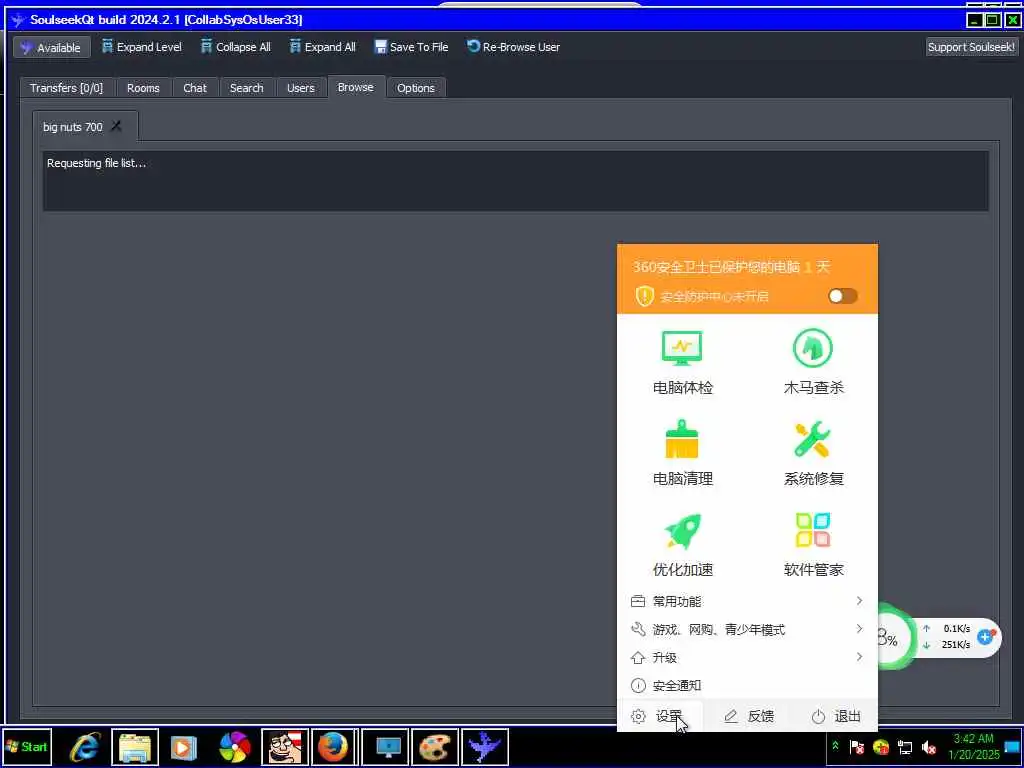
Task: Click the Soulseek title bar bird icon
Action: 18,20
